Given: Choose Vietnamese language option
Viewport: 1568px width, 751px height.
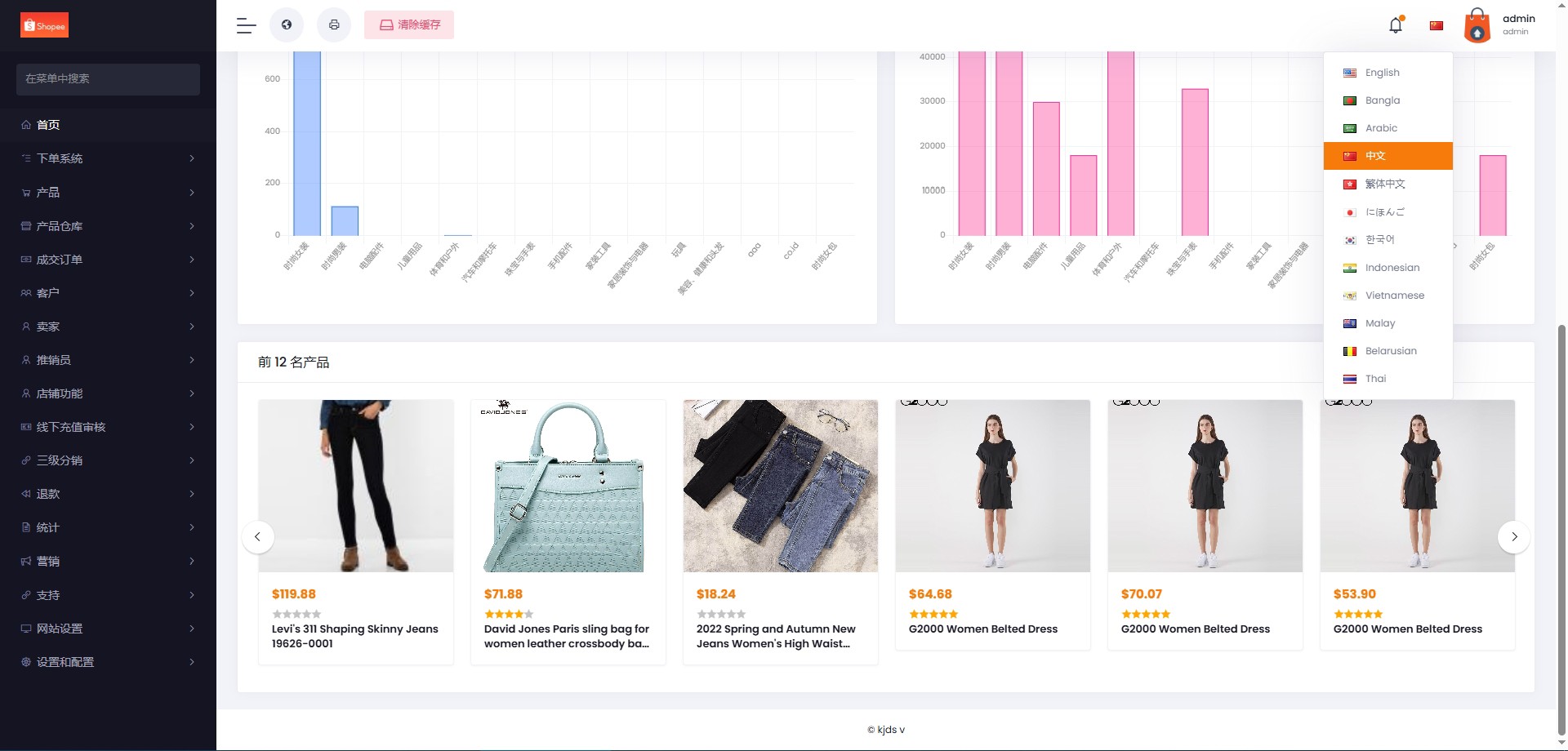Looking at the screenshot, I should point(1388,296).
